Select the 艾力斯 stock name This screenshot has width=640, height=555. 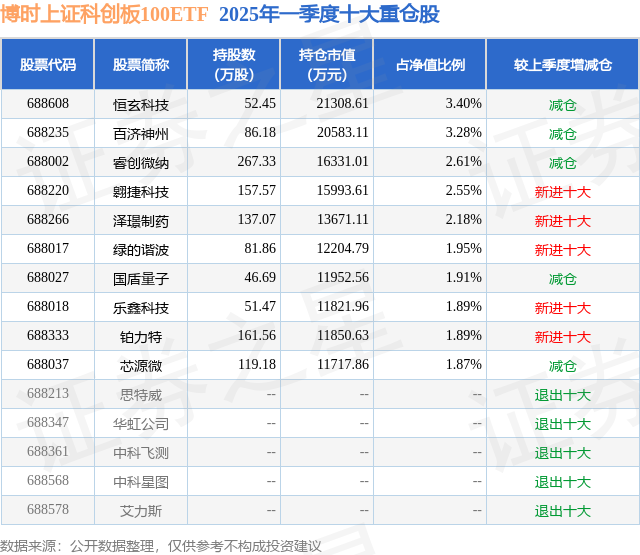[141, 510]
